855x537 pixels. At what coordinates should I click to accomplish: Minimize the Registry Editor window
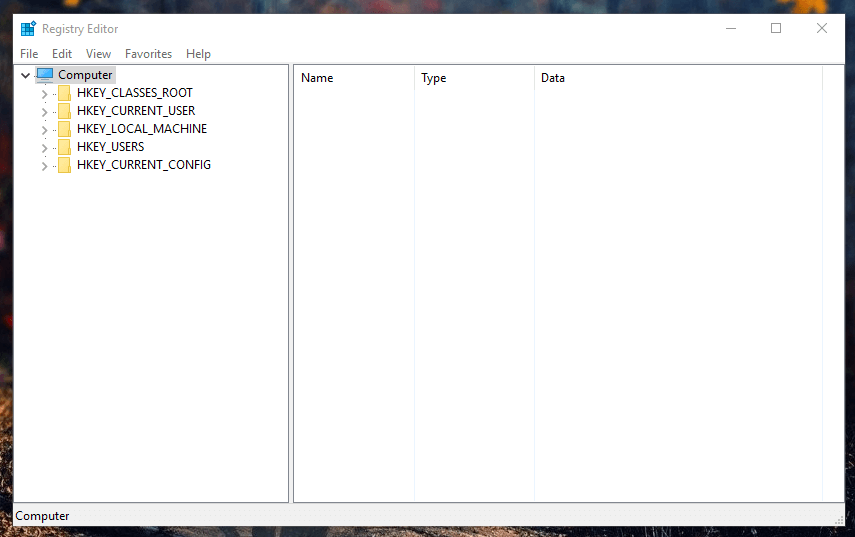coord(731,28)
